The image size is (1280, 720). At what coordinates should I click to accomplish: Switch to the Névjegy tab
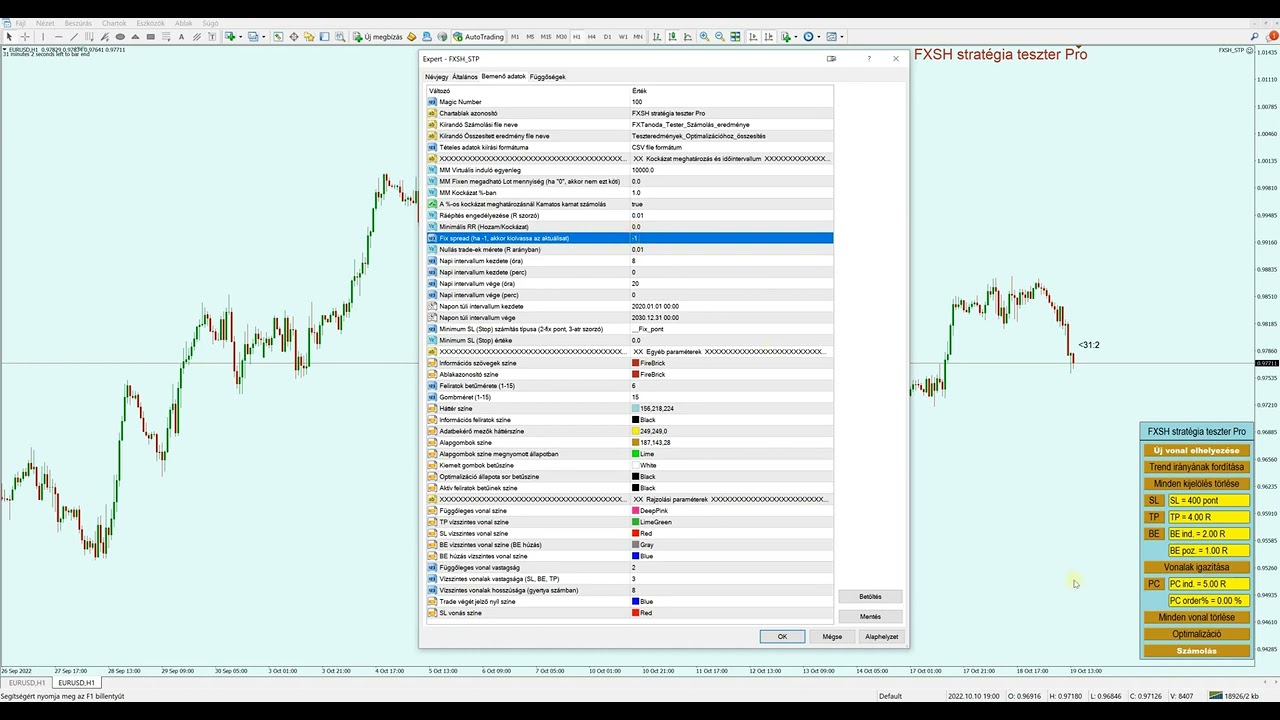point(436,77)
